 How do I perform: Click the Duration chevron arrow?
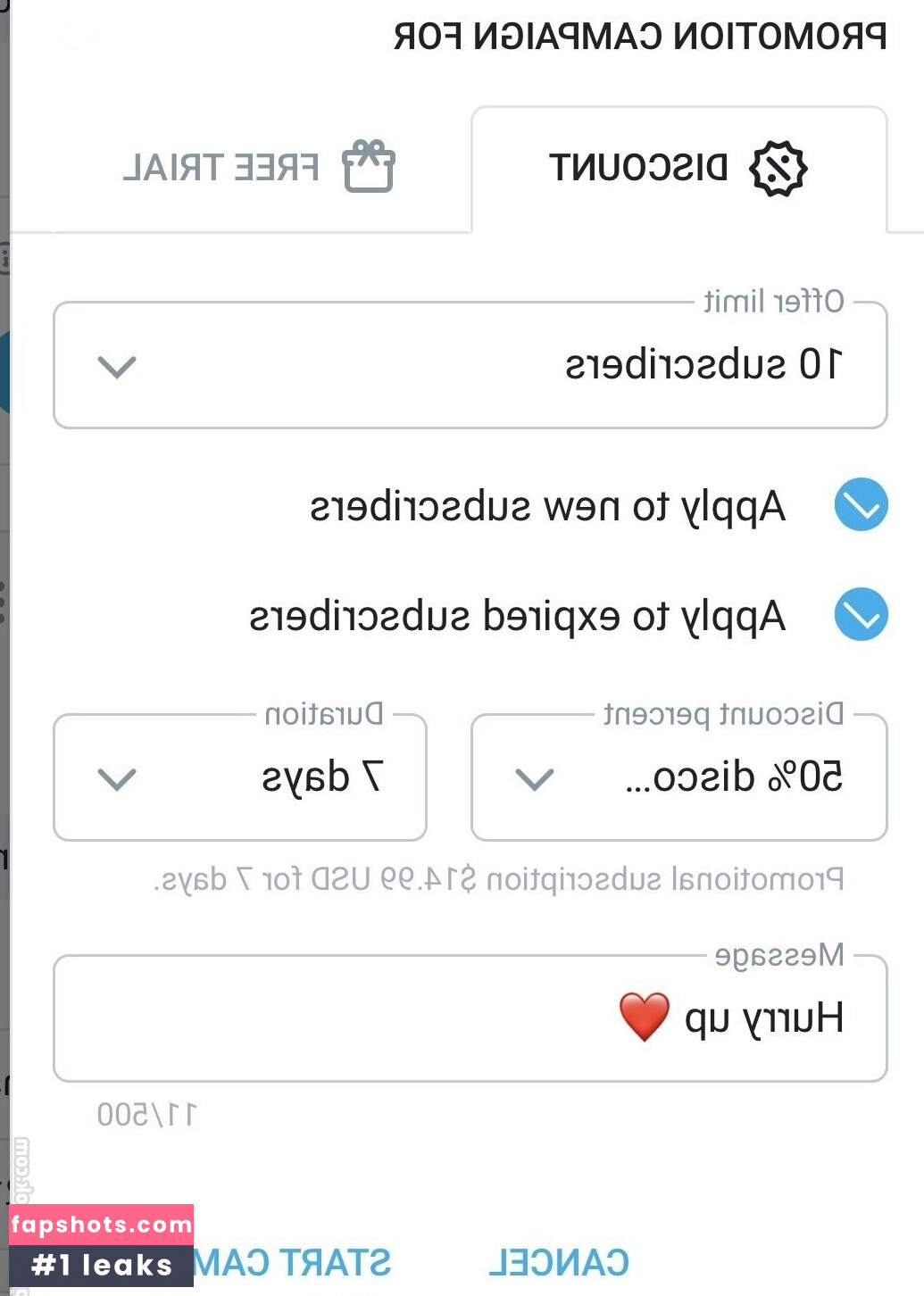pos(117,778)
